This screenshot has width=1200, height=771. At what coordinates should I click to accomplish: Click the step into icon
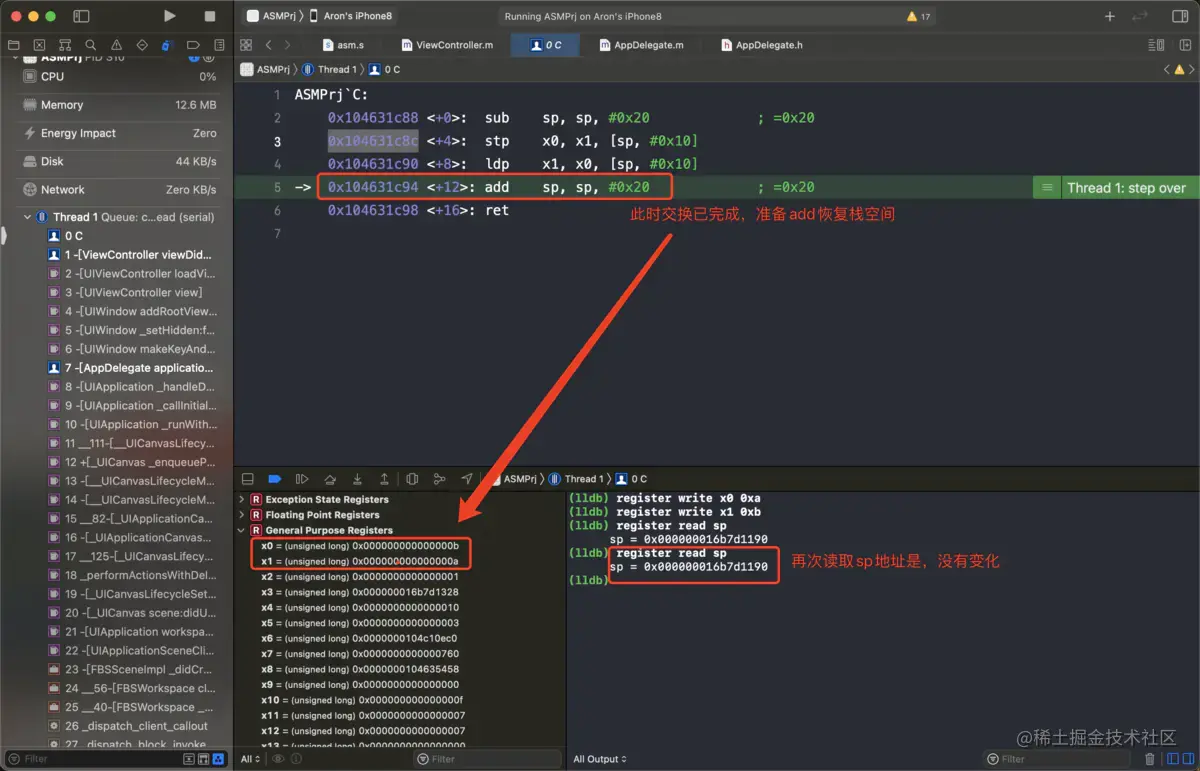click(357, 479)
